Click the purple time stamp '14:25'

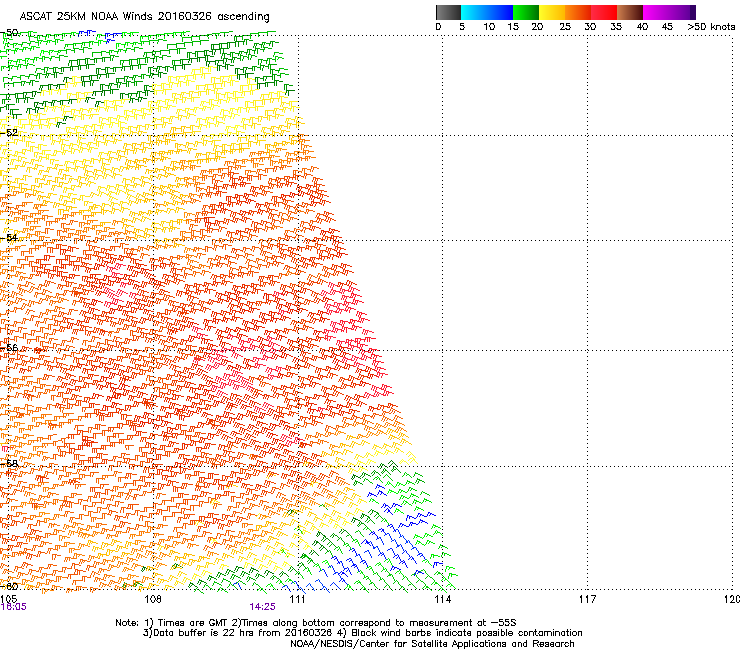pyautogui.click(x=262, y=607)
